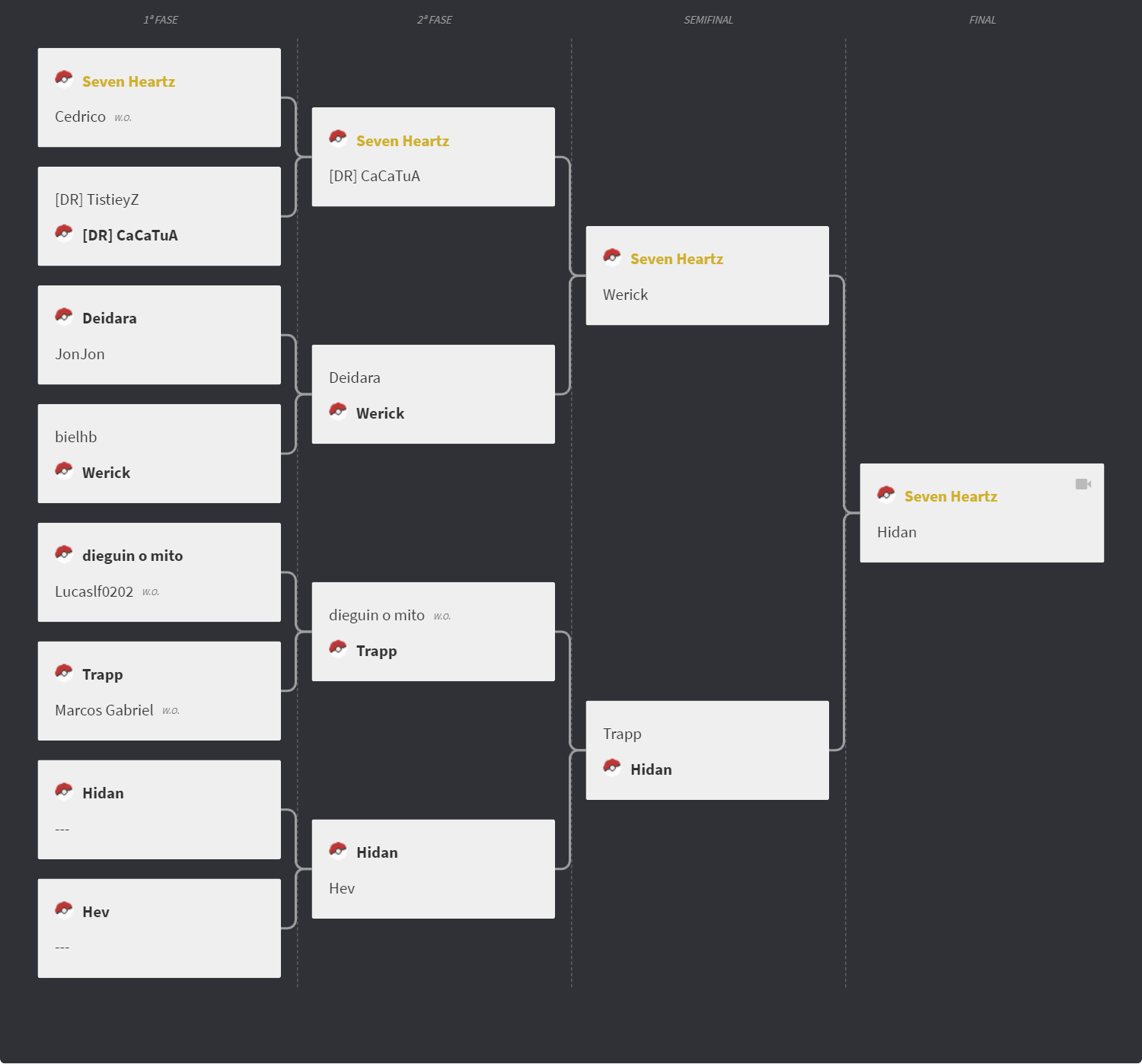Click Pokeball icon next to Hidan in semifinal
Image resolution: width=1142 pixels, height=1064 pixels.
tap(612, 767)
